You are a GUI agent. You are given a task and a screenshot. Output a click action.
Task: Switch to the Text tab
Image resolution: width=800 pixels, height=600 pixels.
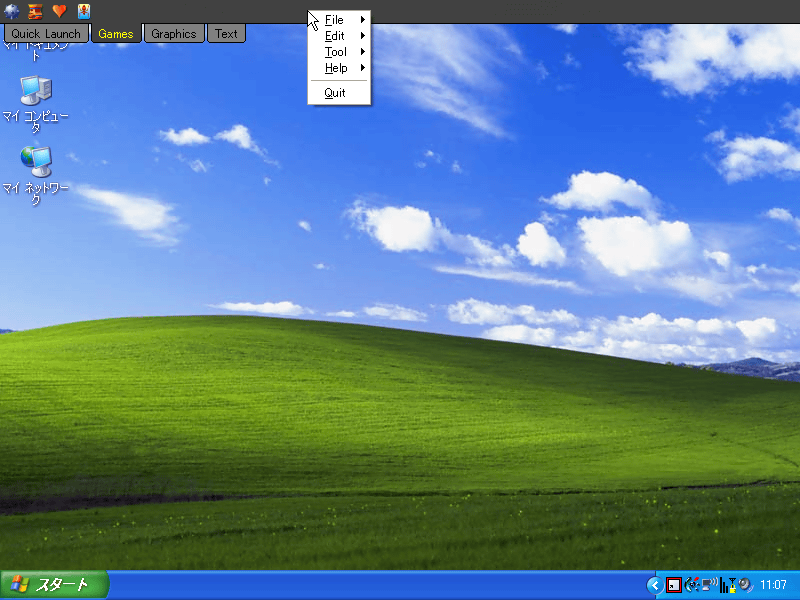(x=226, y=34)
